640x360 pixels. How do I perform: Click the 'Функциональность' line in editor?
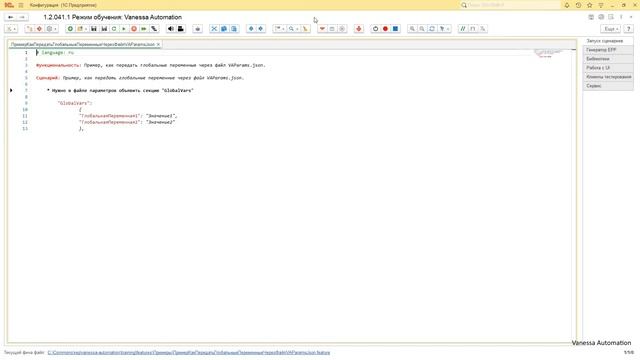pyautogui.click(x=151, y=65)
